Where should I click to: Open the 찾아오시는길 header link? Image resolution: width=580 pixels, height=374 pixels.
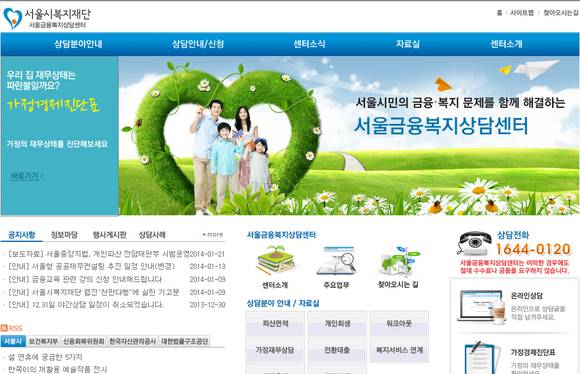560,13
